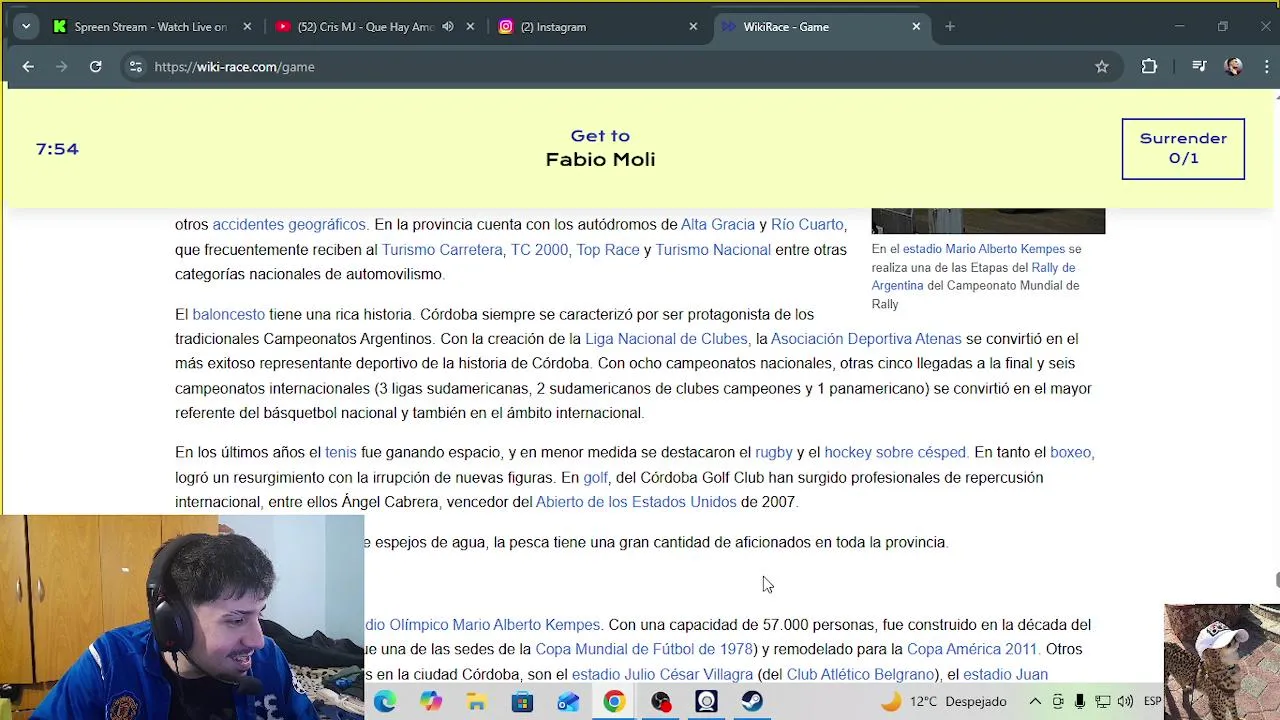The height and width of the screenshot is (720, 1280).
Task: Follow Abierto de los Estados Unidos link
Action: 636,502
